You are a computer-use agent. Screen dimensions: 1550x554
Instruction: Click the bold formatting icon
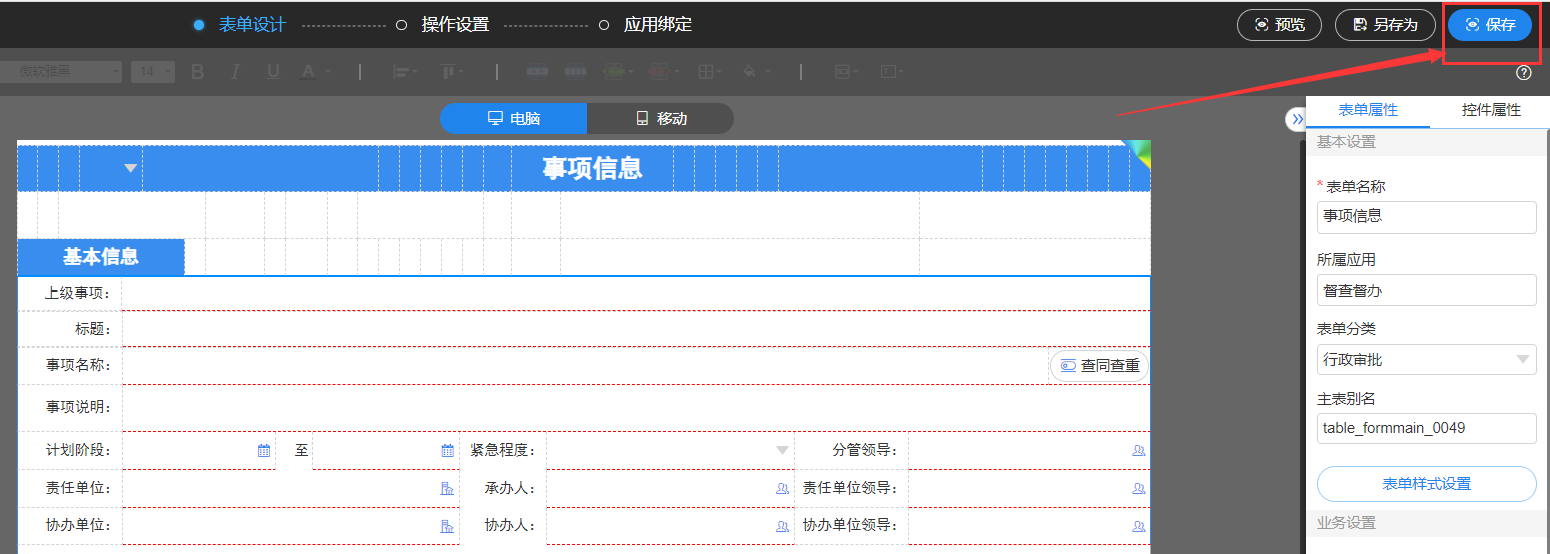(x=197, y=72)
